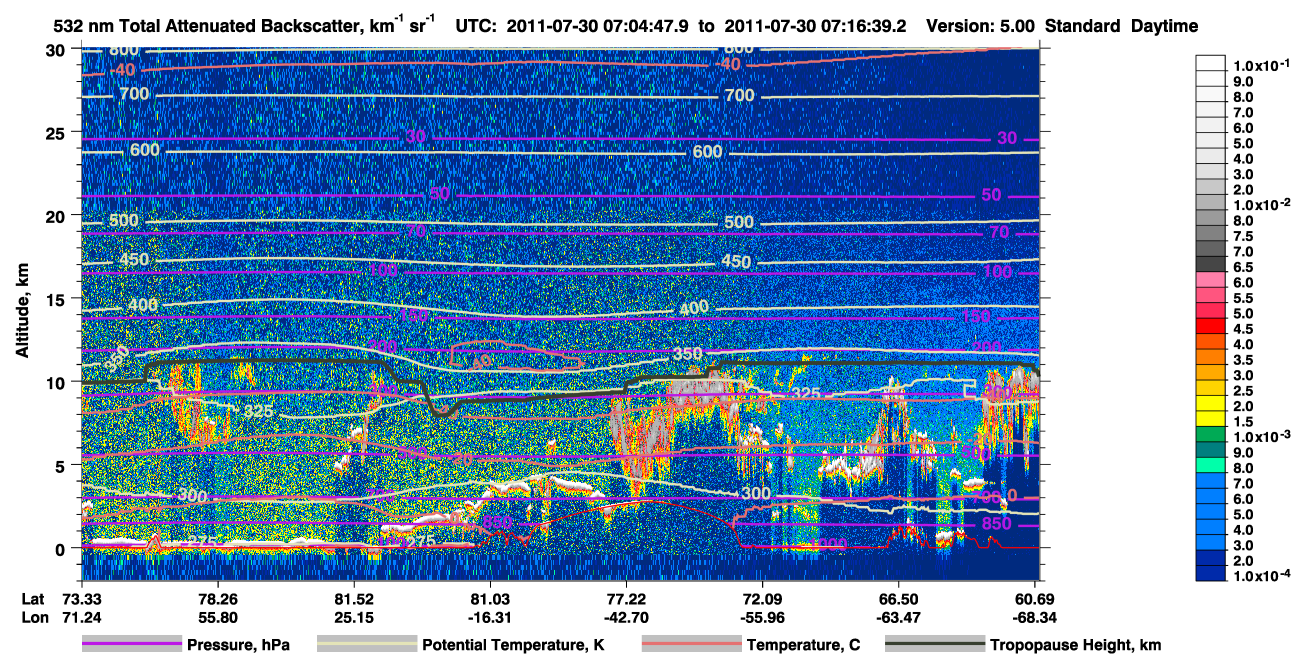Click the magenta Pressure, hPa legend line sample
Screen dimensions: 1300x667
[x=132, y=645]
